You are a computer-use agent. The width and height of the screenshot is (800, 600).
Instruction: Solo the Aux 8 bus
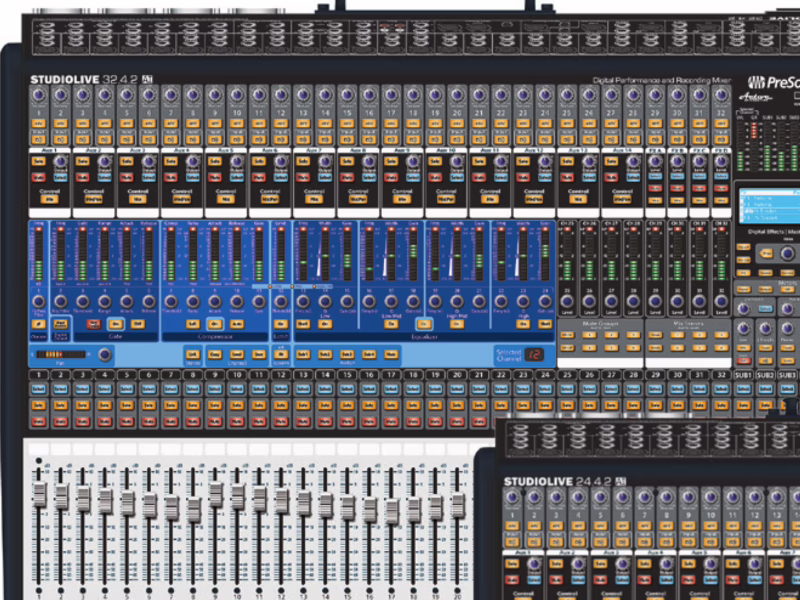[x=346, y=162]
